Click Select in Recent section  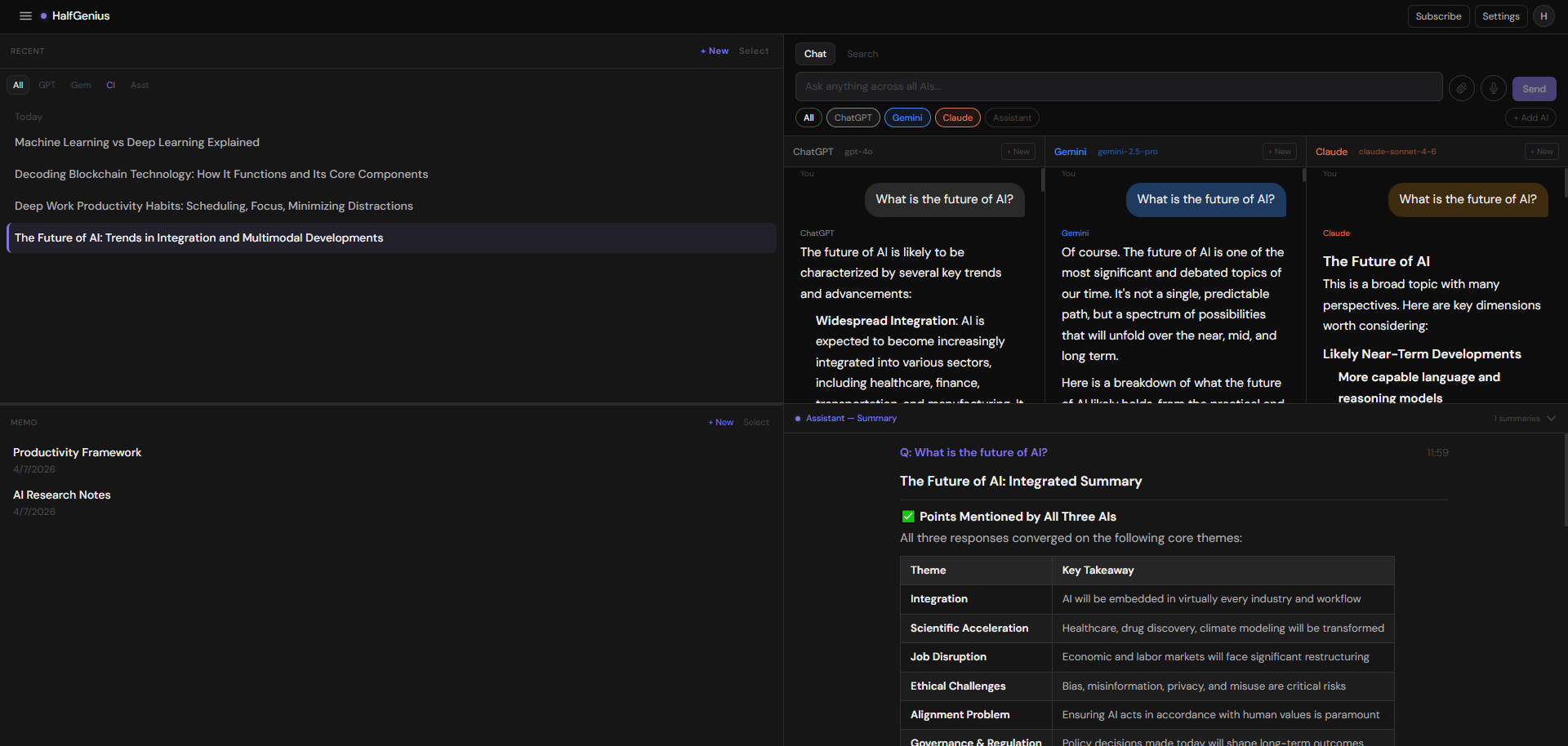[x=754, y=51]
